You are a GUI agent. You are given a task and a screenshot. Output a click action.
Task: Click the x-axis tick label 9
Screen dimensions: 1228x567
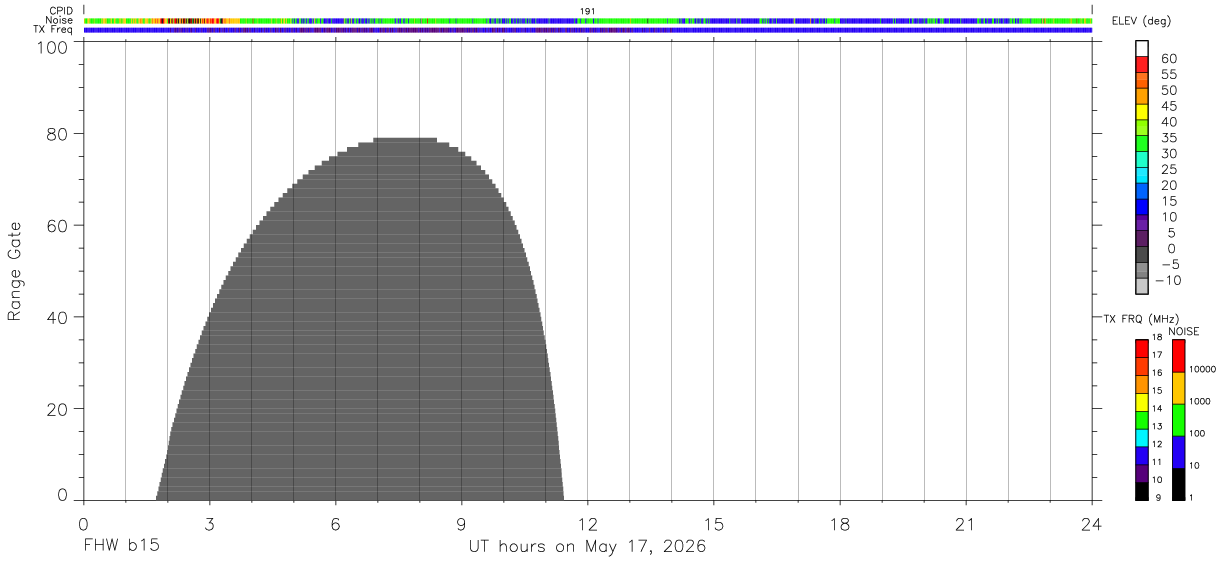click(x=461, y=525)
